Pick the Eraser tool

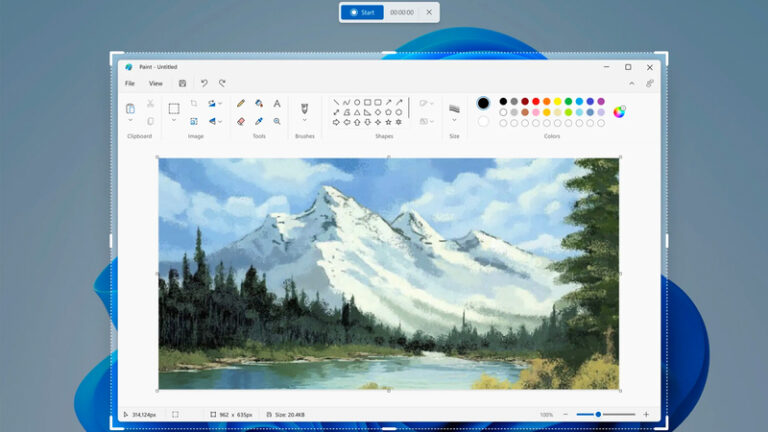[241, 121]
